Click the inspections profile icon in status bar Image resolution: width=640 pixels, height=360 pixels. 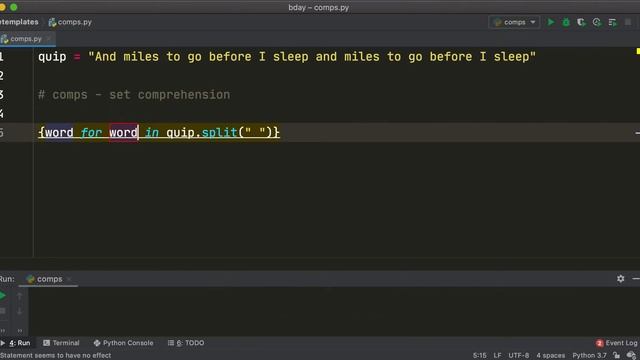(631, 356)
